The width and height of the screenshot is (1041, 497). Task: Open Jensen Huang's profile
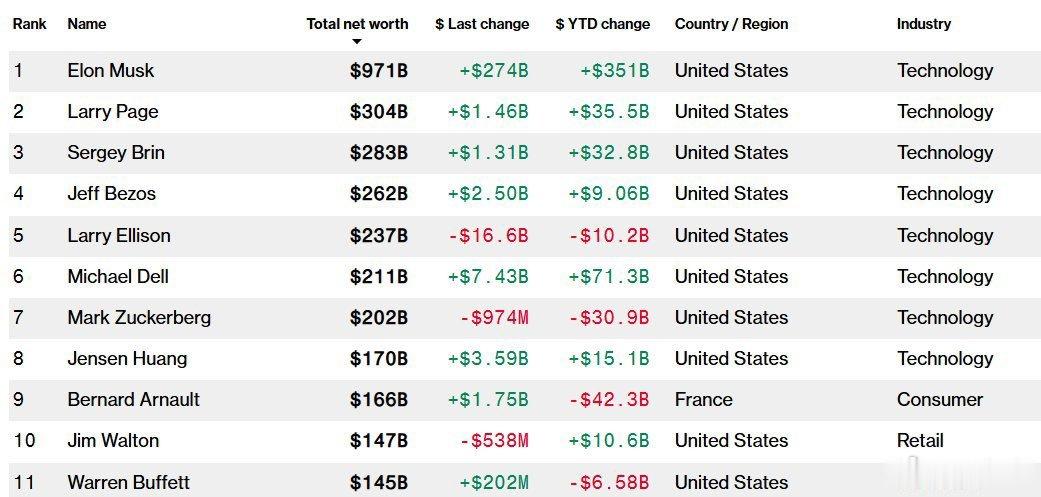[x=127, y=359]
